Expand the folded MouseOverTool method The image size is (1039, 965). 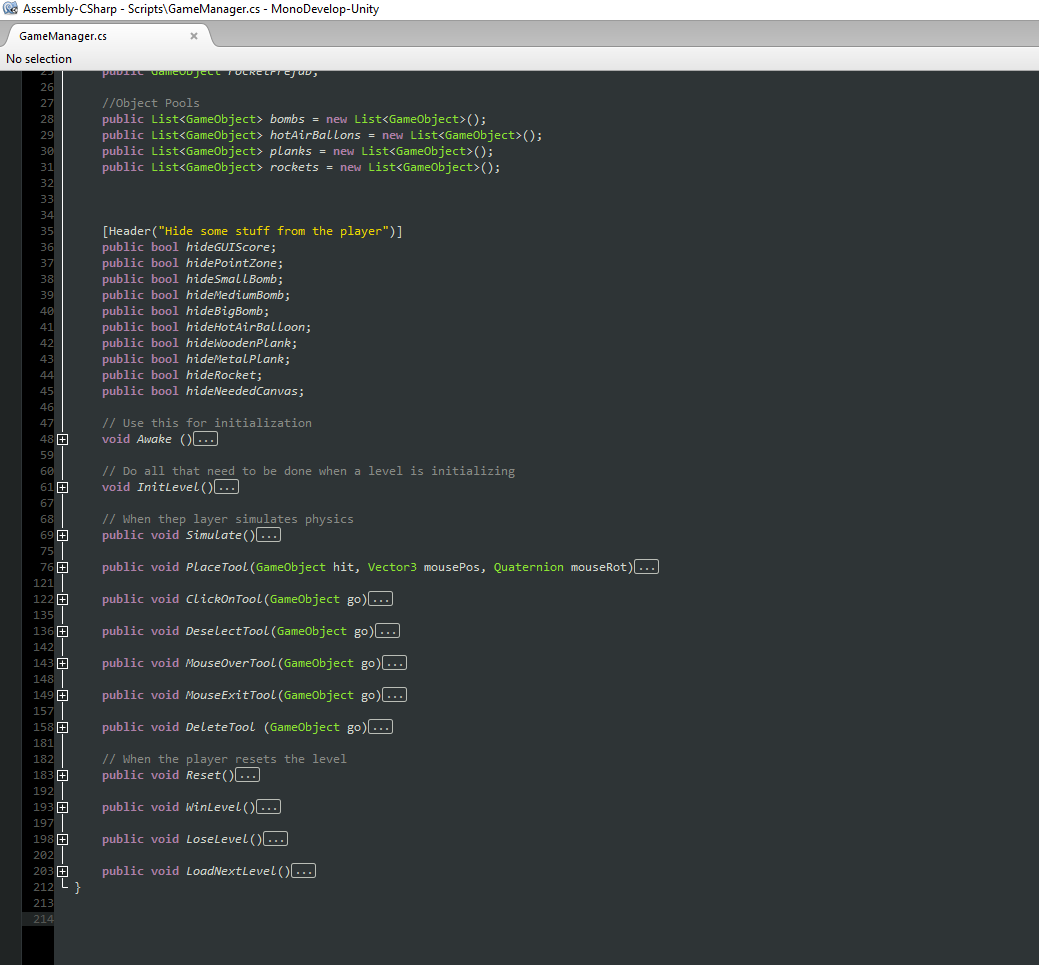62,663
